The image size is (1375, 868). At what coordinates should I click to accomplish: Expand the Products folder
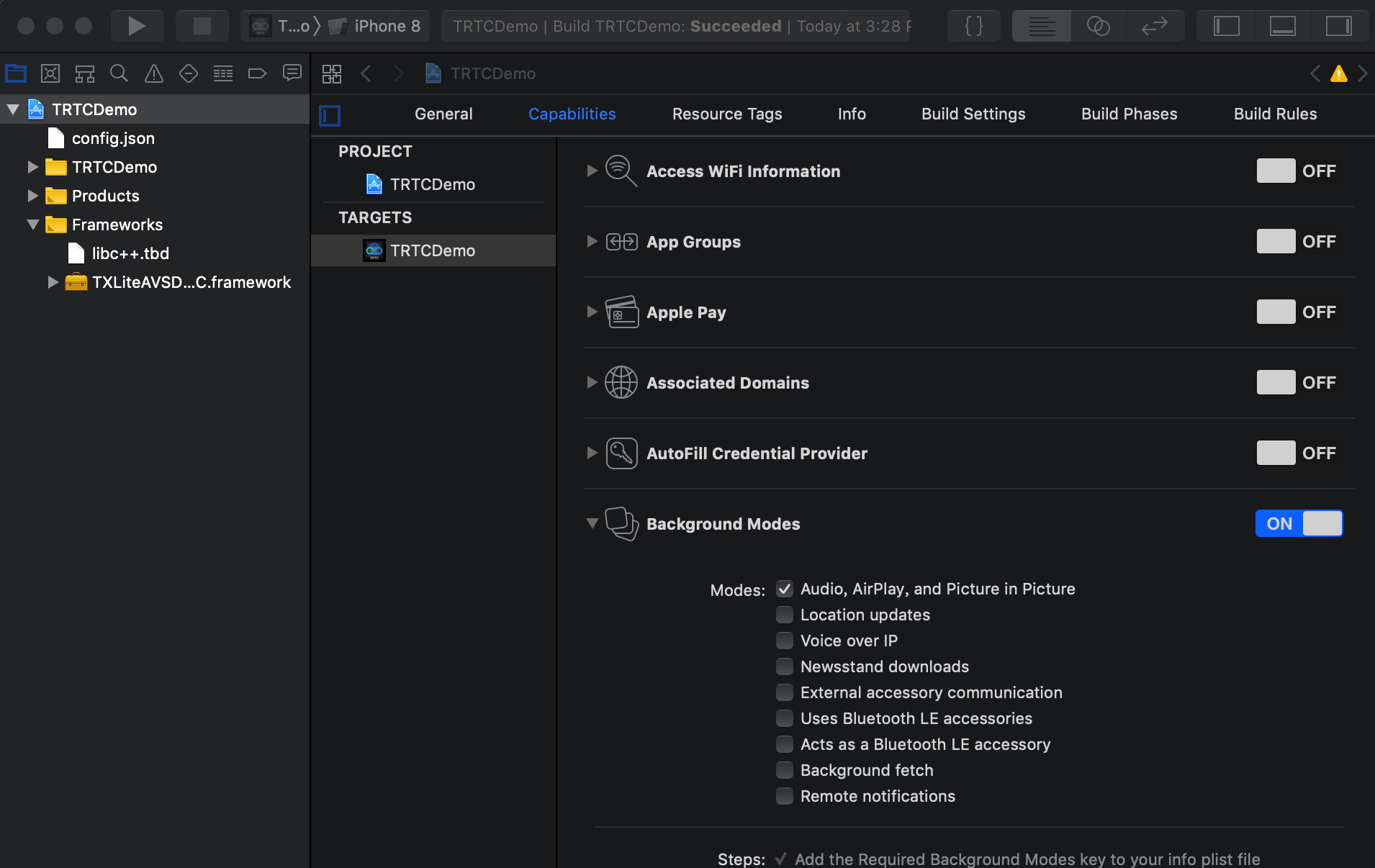coord(33,196)
